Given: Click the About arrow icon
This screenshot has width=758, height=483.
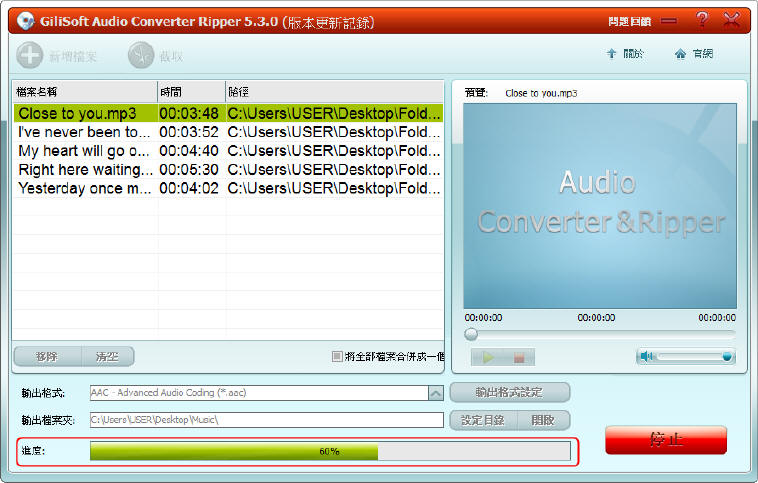Looking at the screenshot, I should pos(611,54).
